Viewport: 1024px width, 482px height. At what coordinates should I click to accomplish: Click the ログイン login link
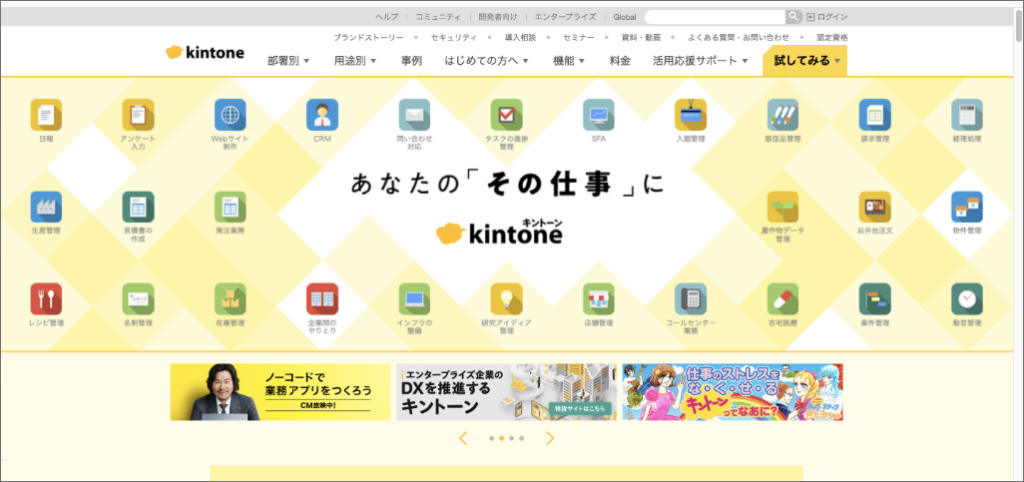coord(827,17)
